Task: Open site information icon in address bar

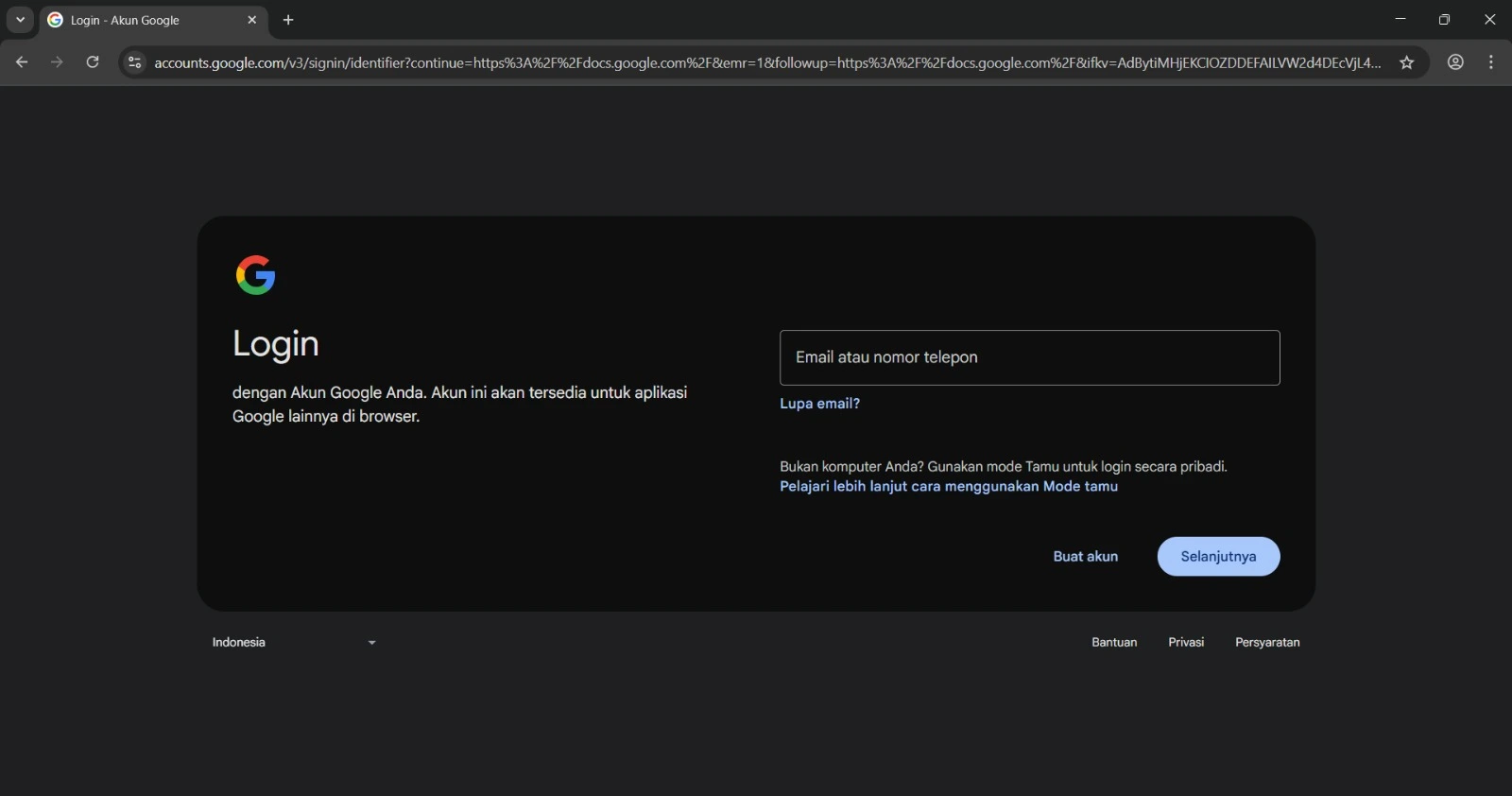Action: point(134,62)
